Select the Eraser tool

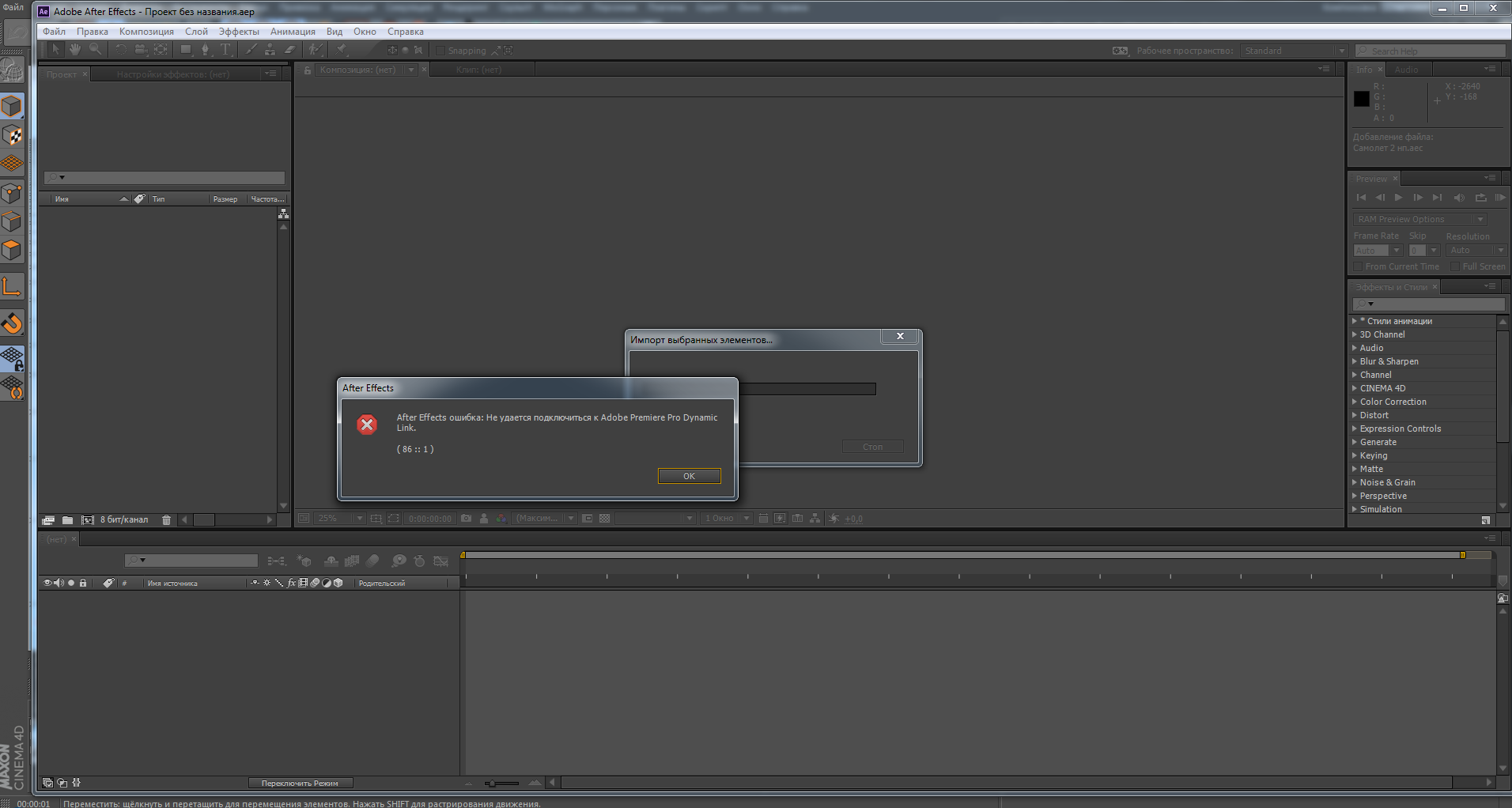click(x=289, y=49)
